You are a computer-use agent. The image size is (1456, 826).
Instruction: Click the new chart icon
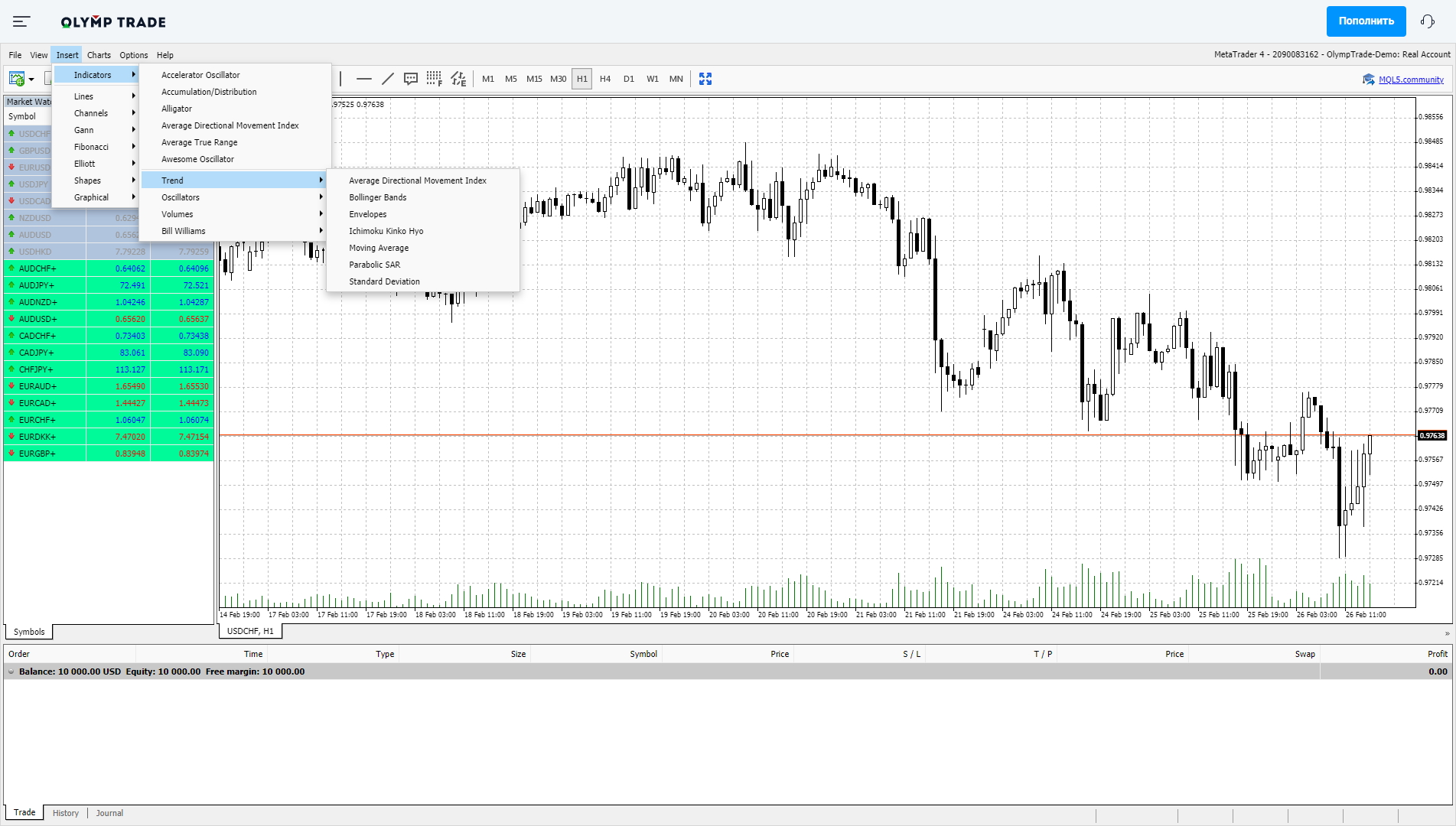pos(17,79)
